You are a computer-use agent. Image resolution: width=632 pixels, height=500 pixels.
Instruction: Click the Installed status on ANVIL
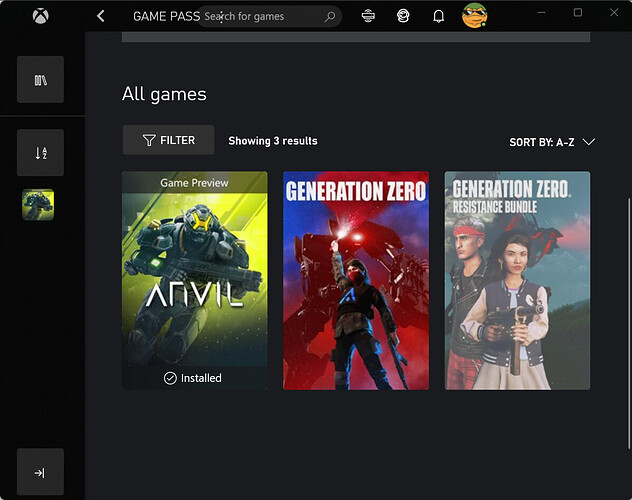(193, 378)
